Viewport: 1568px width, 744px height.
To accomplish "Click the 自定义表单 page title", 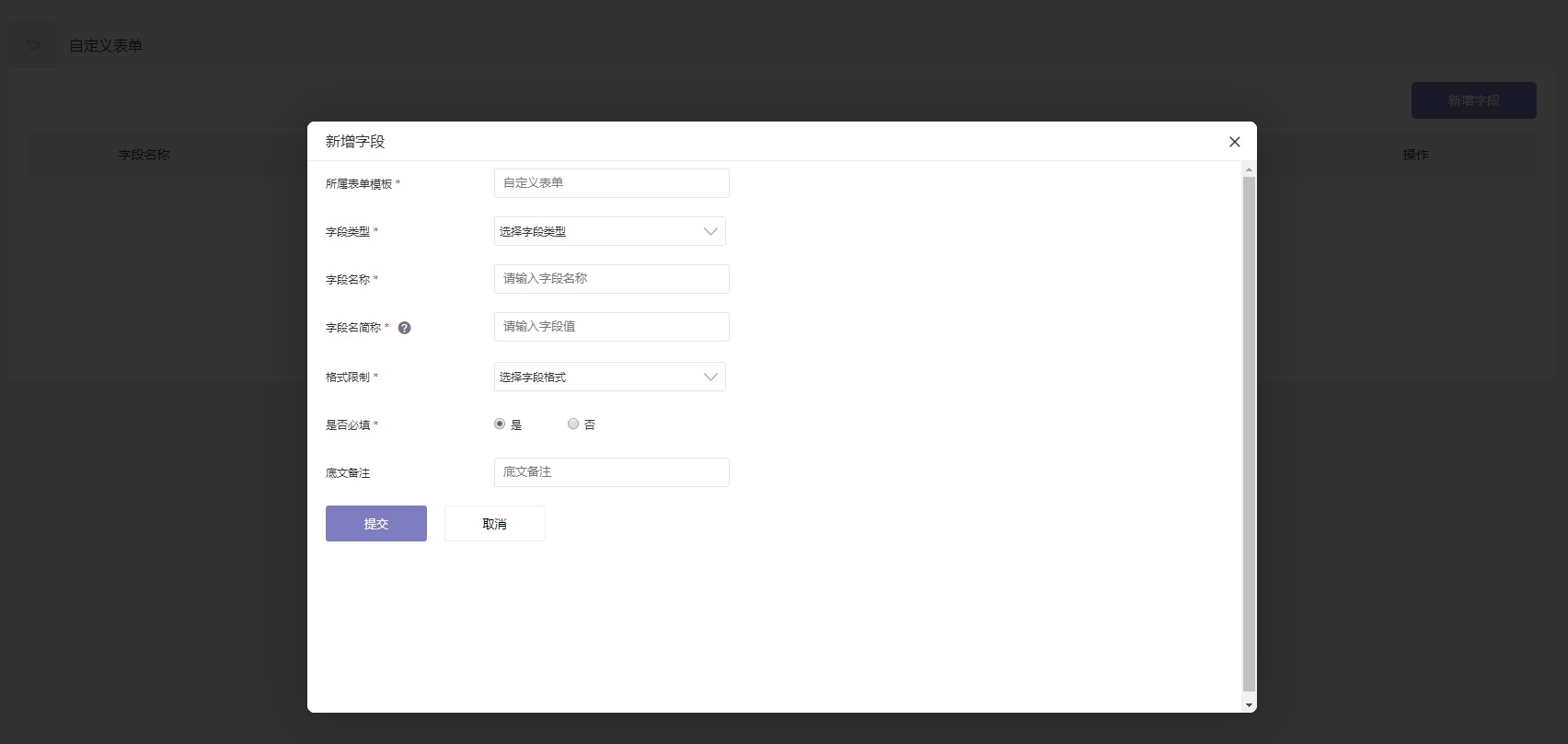I will 106,46.
